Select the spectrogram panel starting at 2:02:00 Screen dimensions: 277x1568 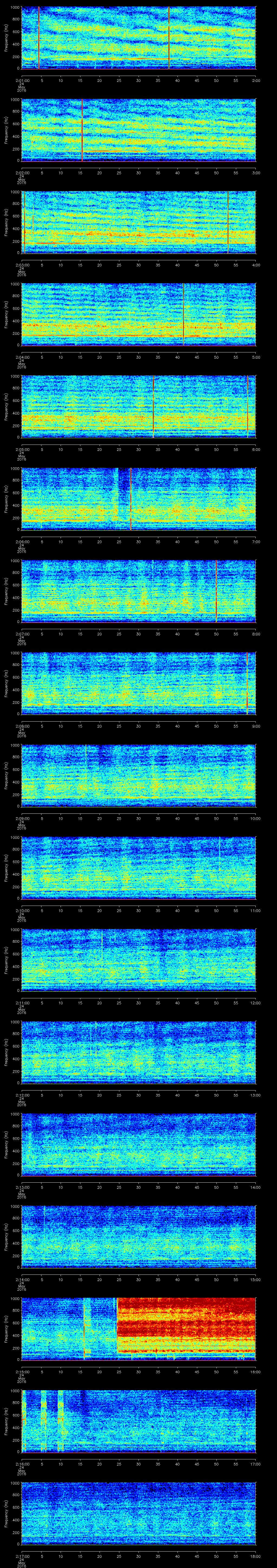[x=139, y=130]
